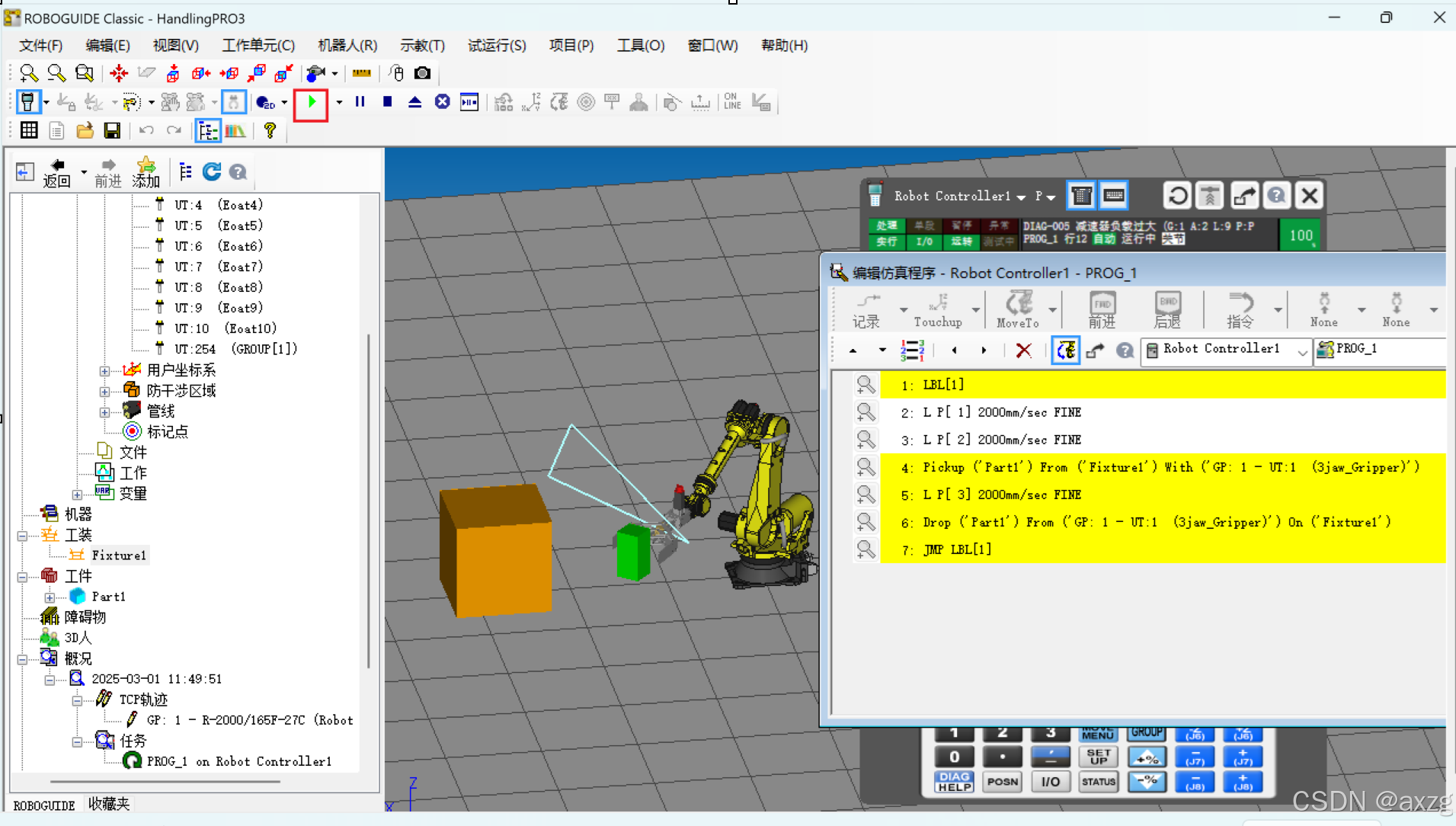
Task: Click the 后退 backward step button
Action: point(1167,310)
